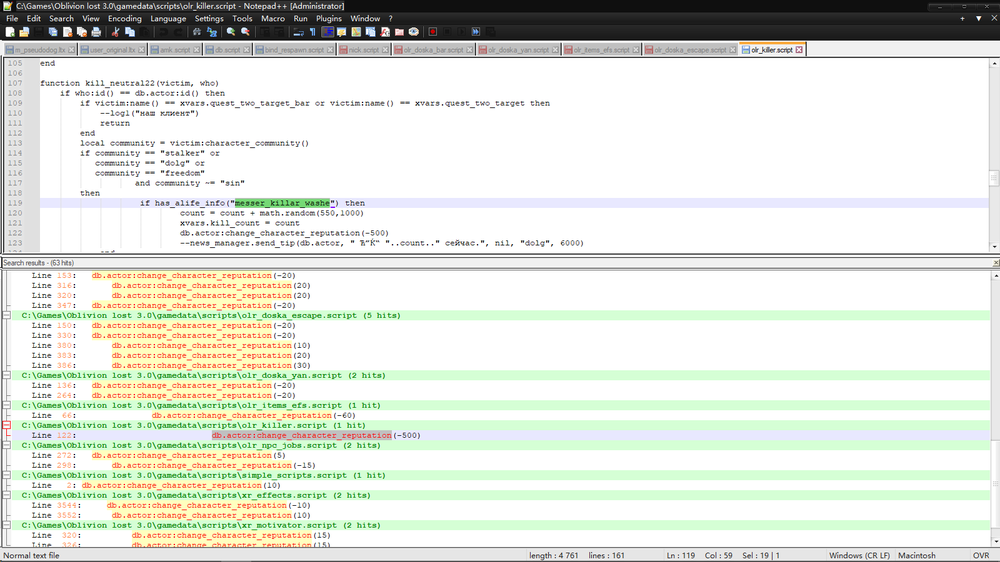Screen dimensions: 1000x562
Task: Click the Print icon in toolbar
Action: pos(94,32)
